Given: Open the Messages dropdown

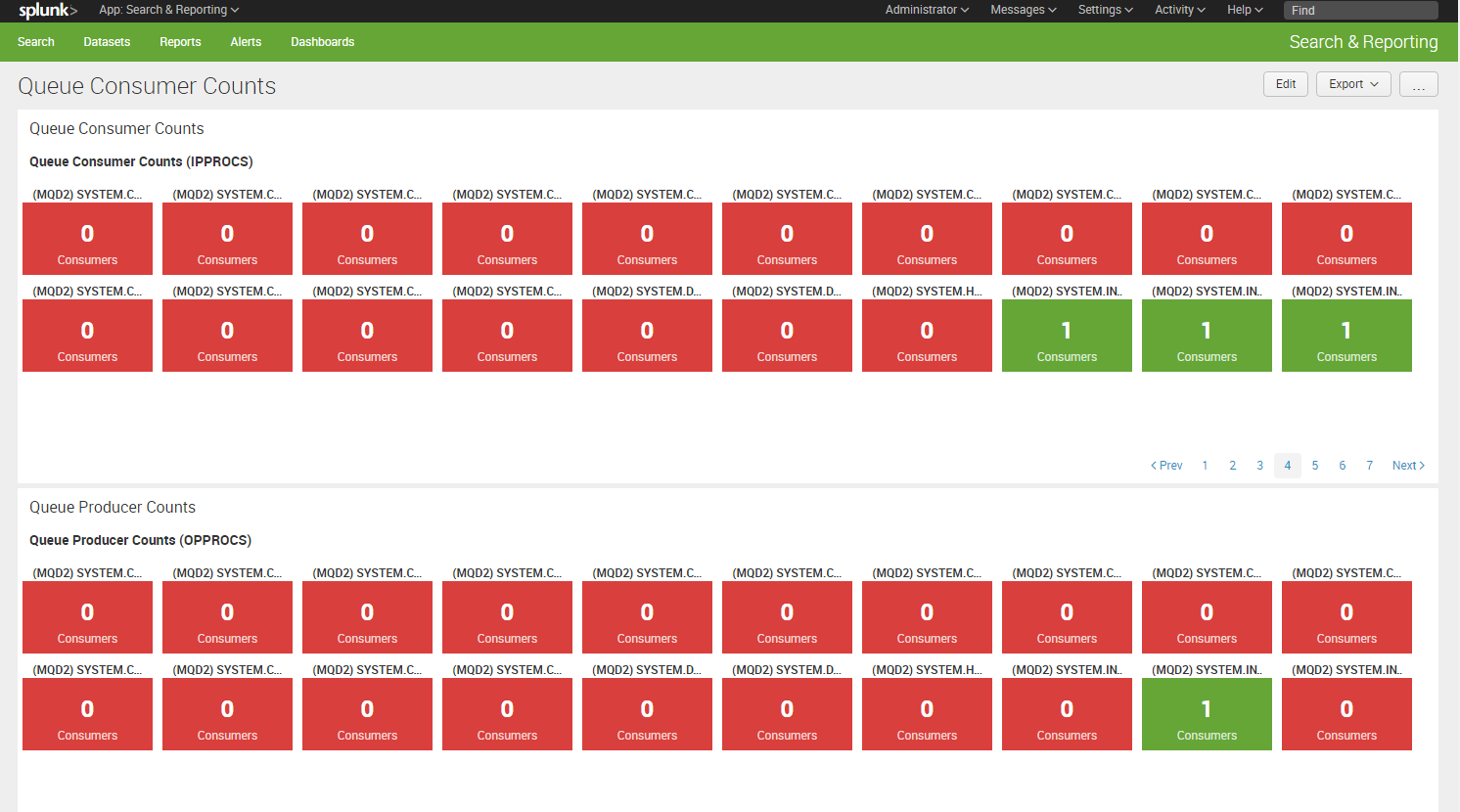Looking at the screenshot, I should [x=1023, y=10].
